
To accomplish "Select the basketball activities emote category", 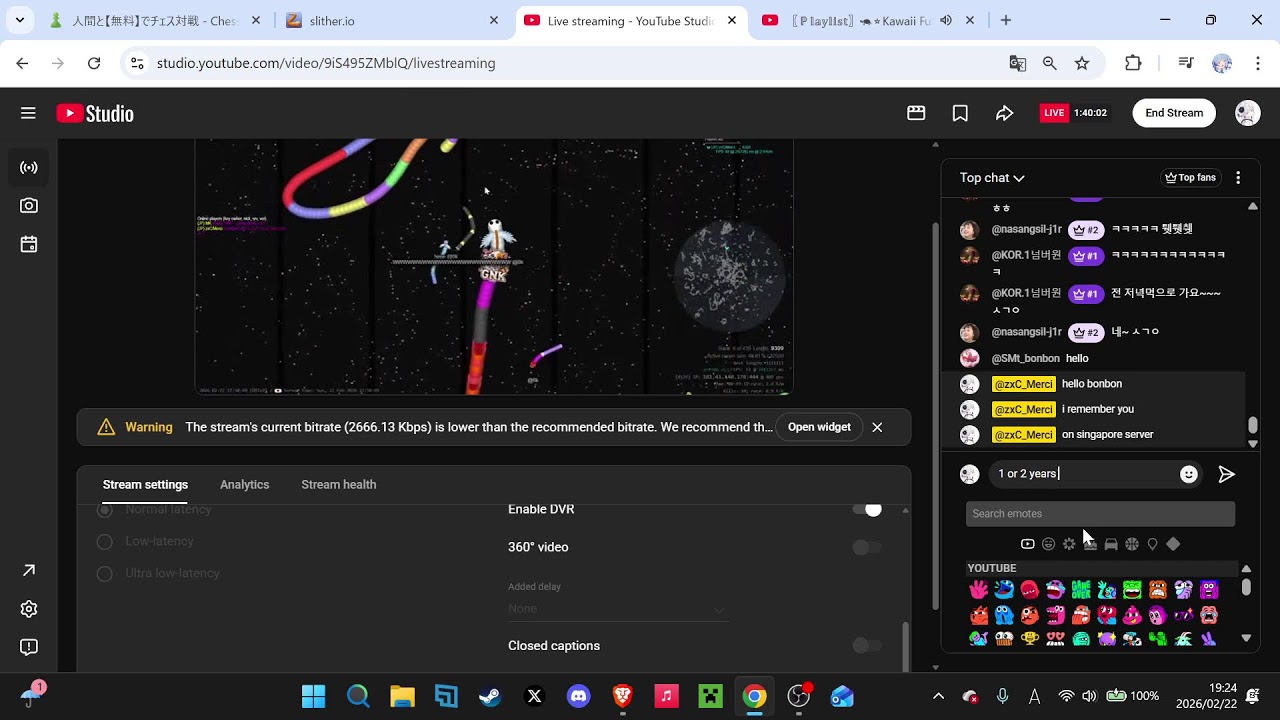I will point(1131,544).
